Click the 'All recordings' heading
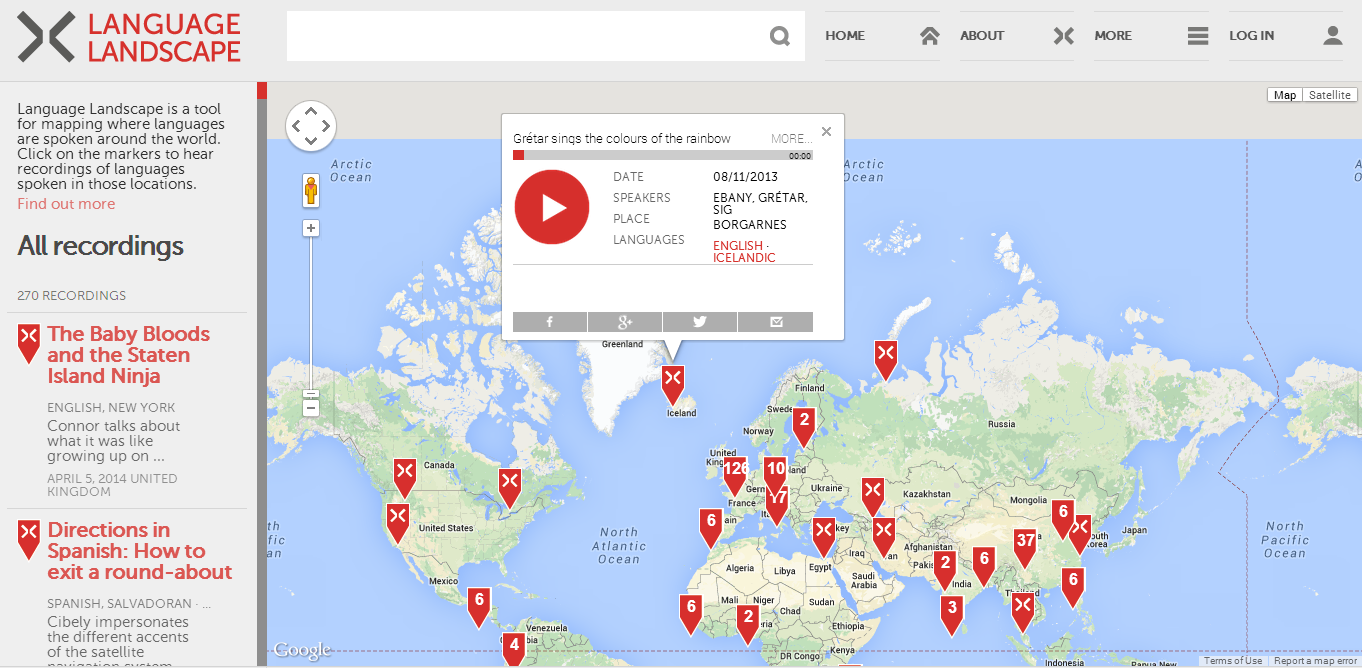Screen dimensions: 1362x668 click(100, 246)
